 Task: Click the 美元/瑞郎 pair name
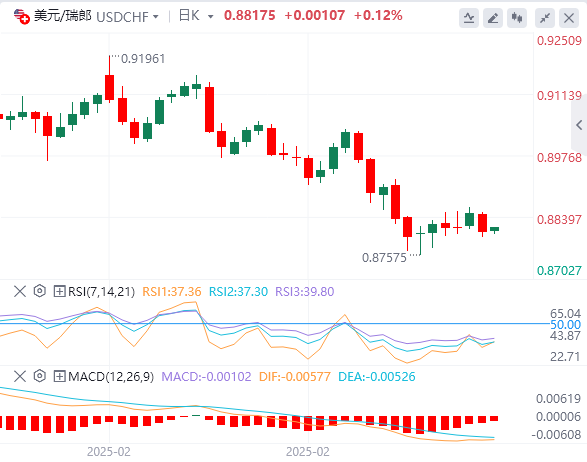pos(63,16)
